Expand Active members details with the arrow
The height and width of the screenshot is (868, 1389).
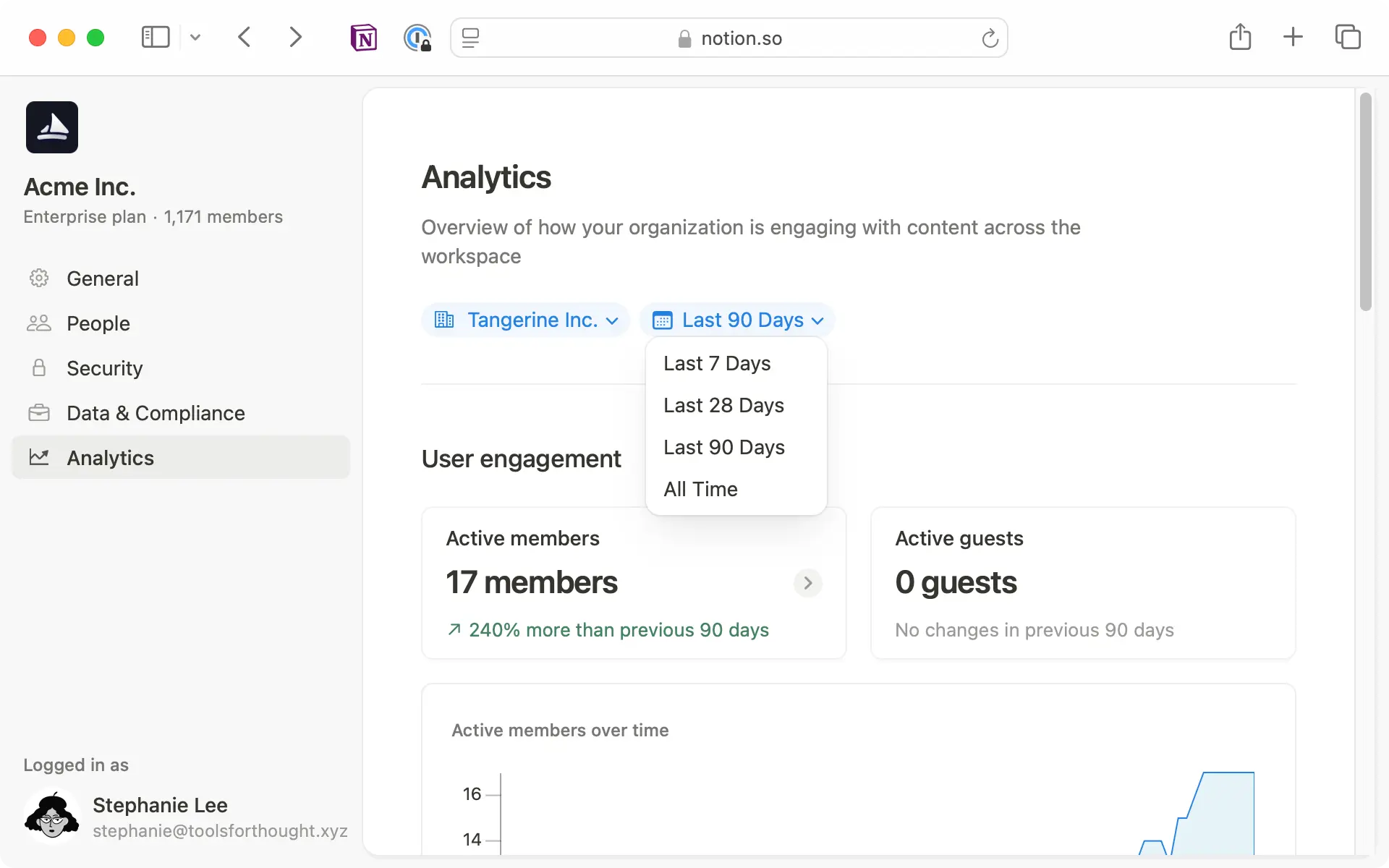click(x=807, y=583)
